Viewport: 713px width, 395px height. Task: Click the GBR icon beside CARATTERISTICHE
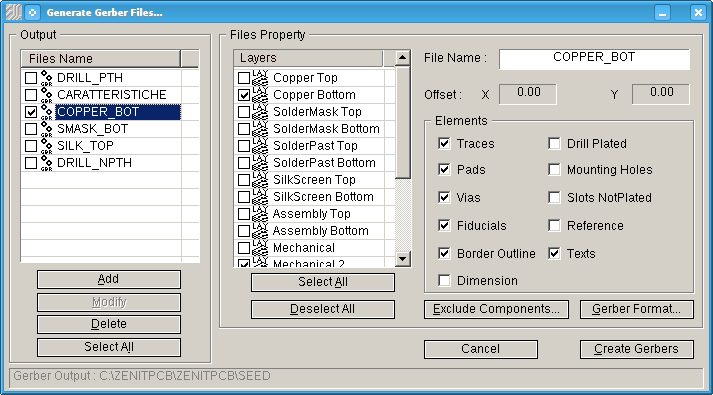point(46,95)
